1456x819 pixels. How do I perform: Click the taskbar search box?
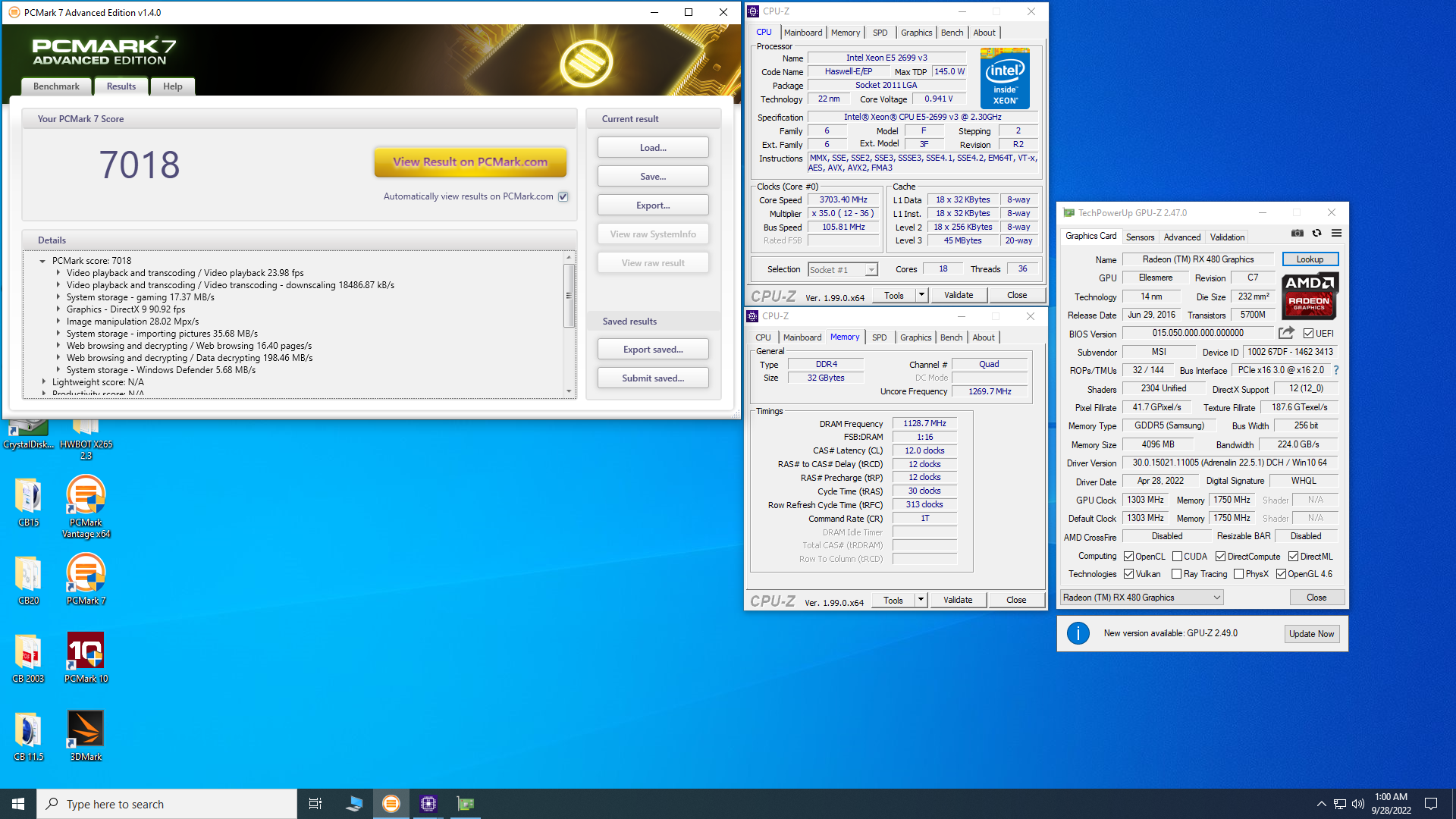point(167,804)
